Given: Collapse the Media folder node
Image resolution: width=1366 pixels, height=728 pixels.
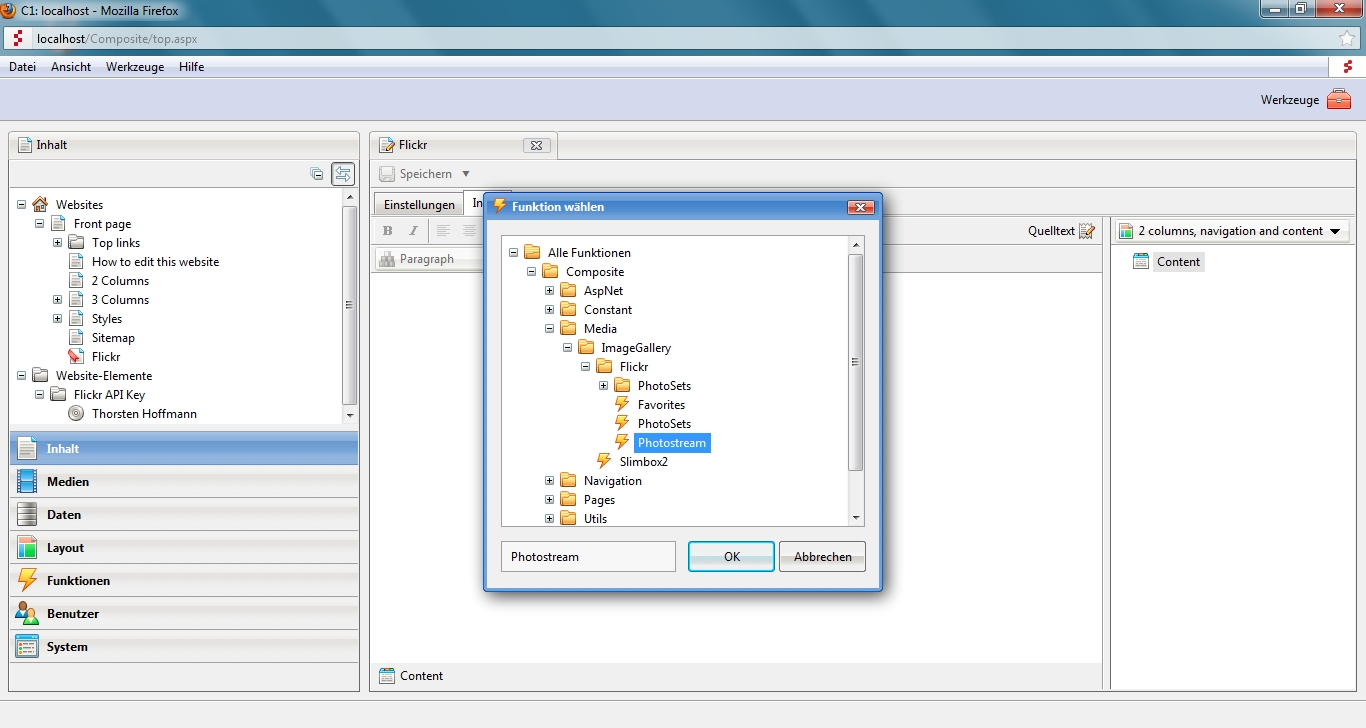Looking at the screenshot, I should click(x=549, y=329).
